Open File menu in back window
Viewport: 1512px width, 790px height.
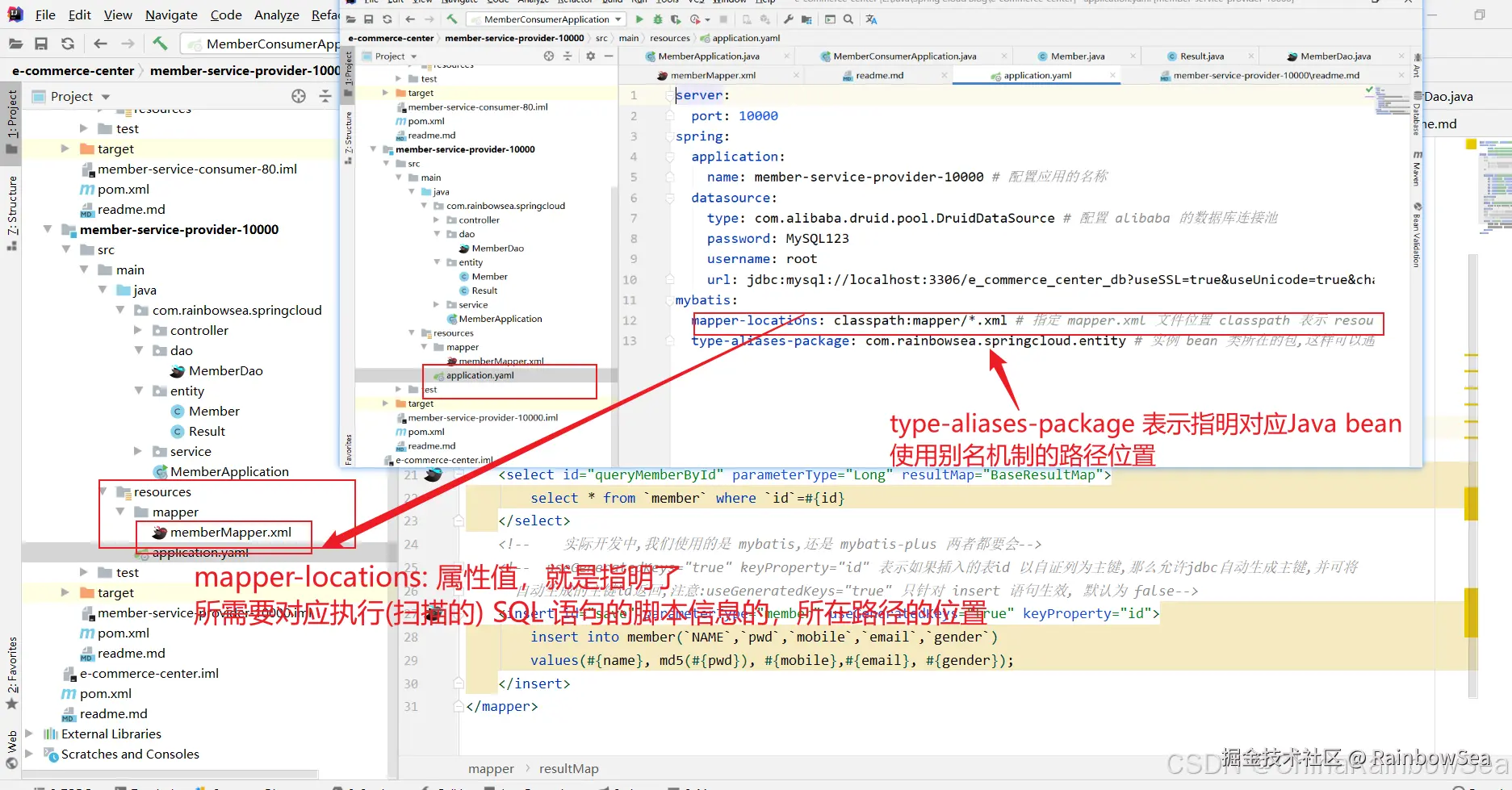click(x=45, y=15)
